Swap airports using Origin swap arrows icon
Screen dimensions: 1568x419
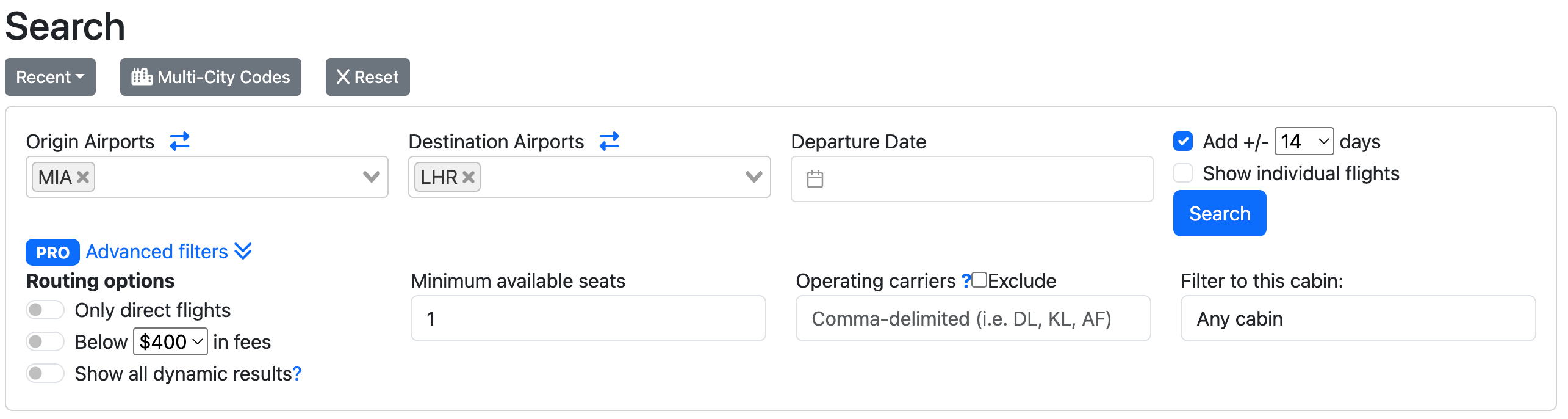(x=179, y=141)
